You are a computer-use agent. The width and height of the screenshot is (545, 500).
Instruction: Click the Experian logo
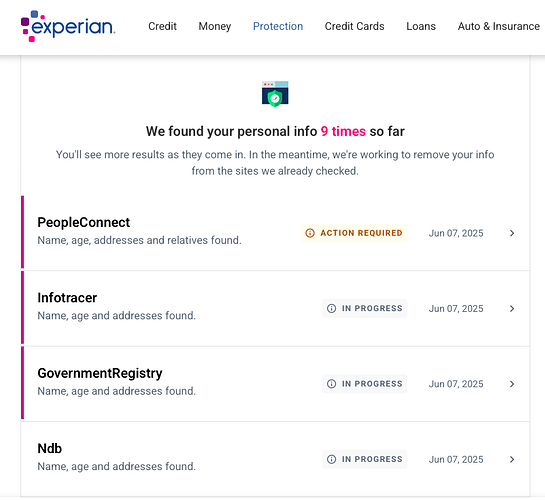tap(68, 26)
